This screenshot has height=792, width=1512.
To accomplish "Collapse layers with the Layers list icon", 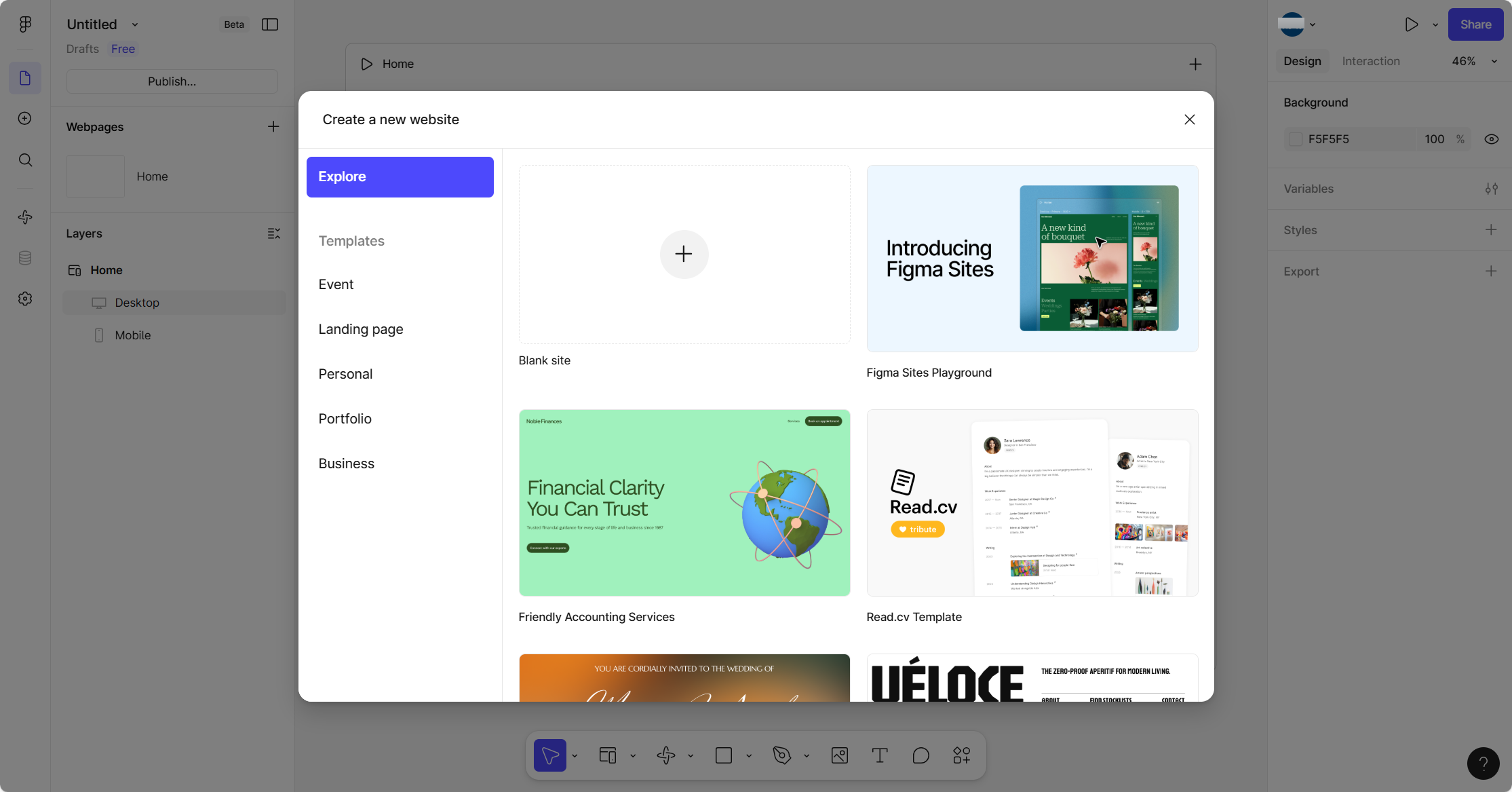I will [x=273, y=233].
